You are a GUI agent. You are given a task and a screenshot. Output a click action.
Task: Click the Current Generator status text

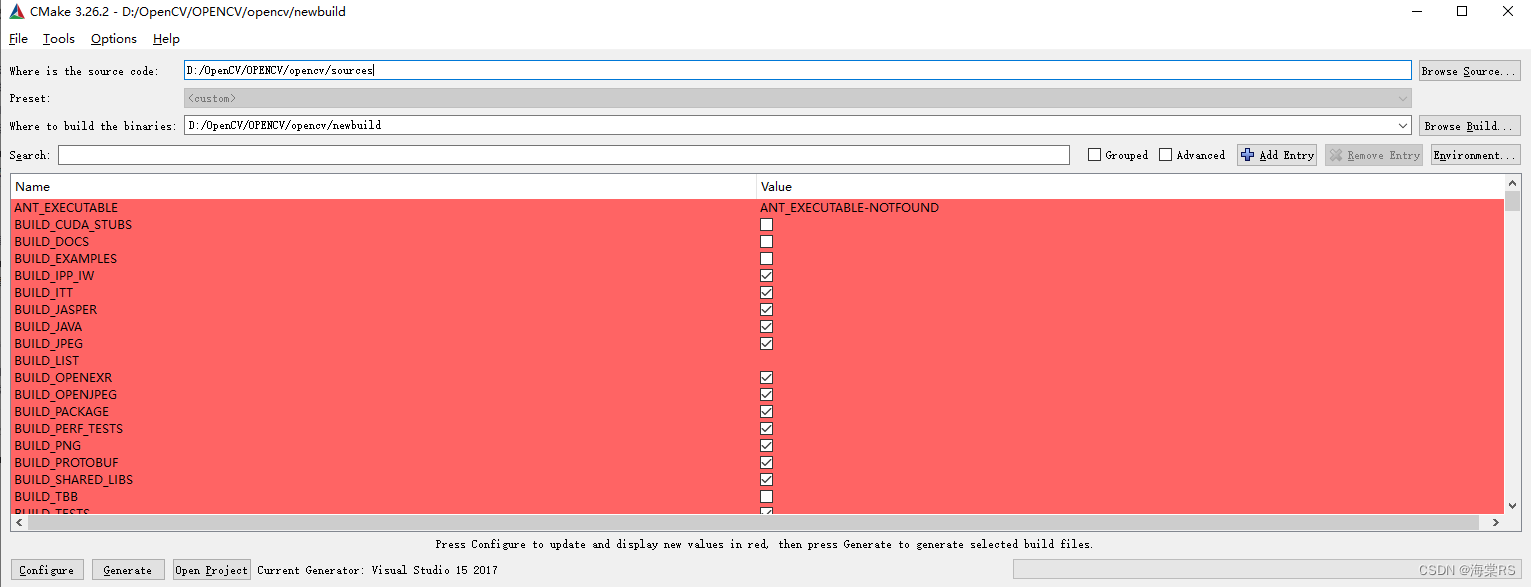377,570
